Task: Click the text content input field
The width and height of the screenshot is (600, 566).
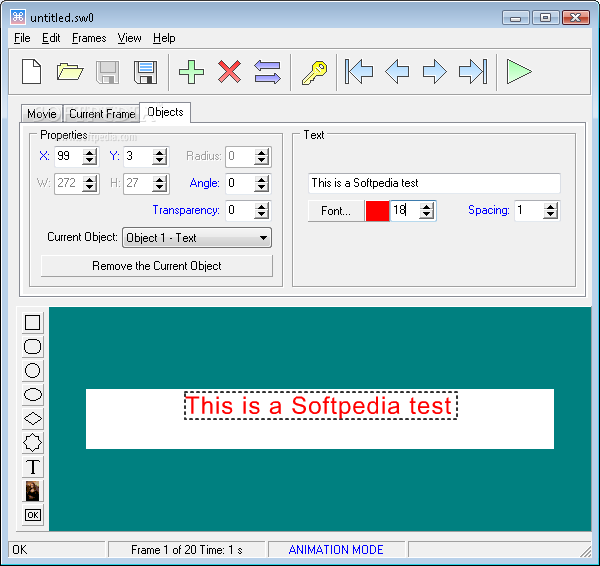Action: pos(434,183)
